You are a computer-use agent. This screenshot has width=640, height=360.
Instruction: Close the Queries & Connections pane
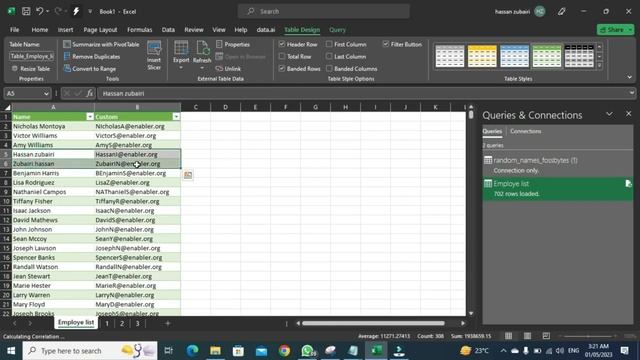629,114
